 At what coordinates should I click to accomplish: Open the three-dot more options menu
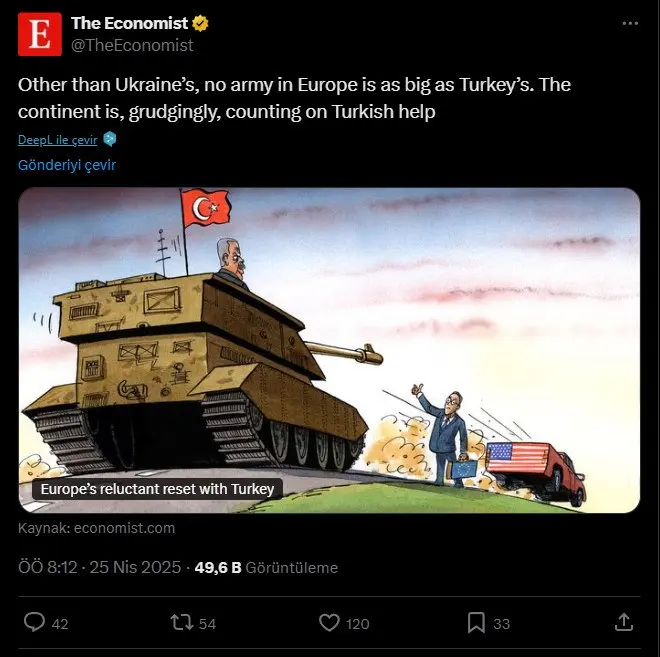point(630,24)
